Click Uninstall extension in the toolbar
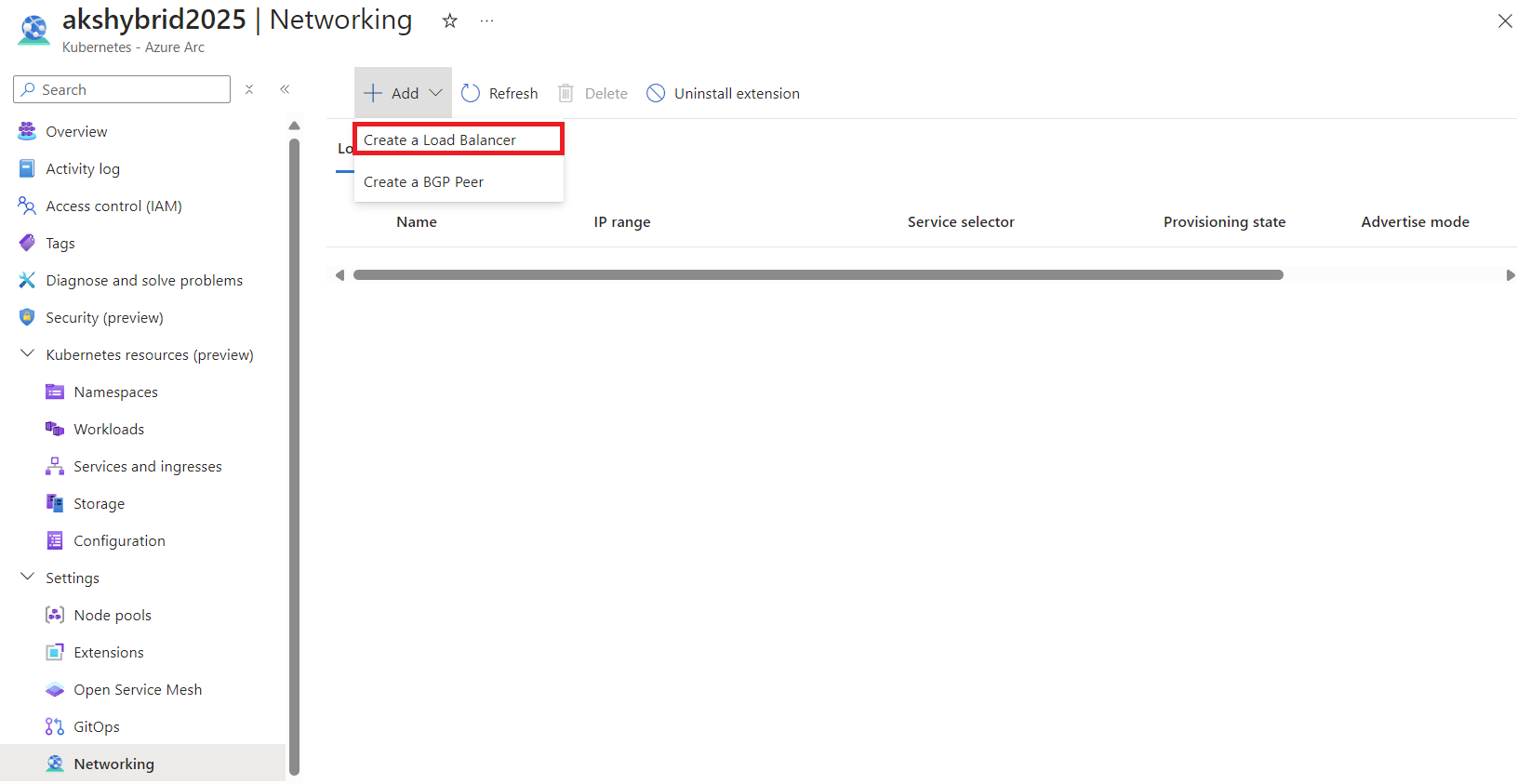This screenshot has height=784, width=1517. [724, 93]
